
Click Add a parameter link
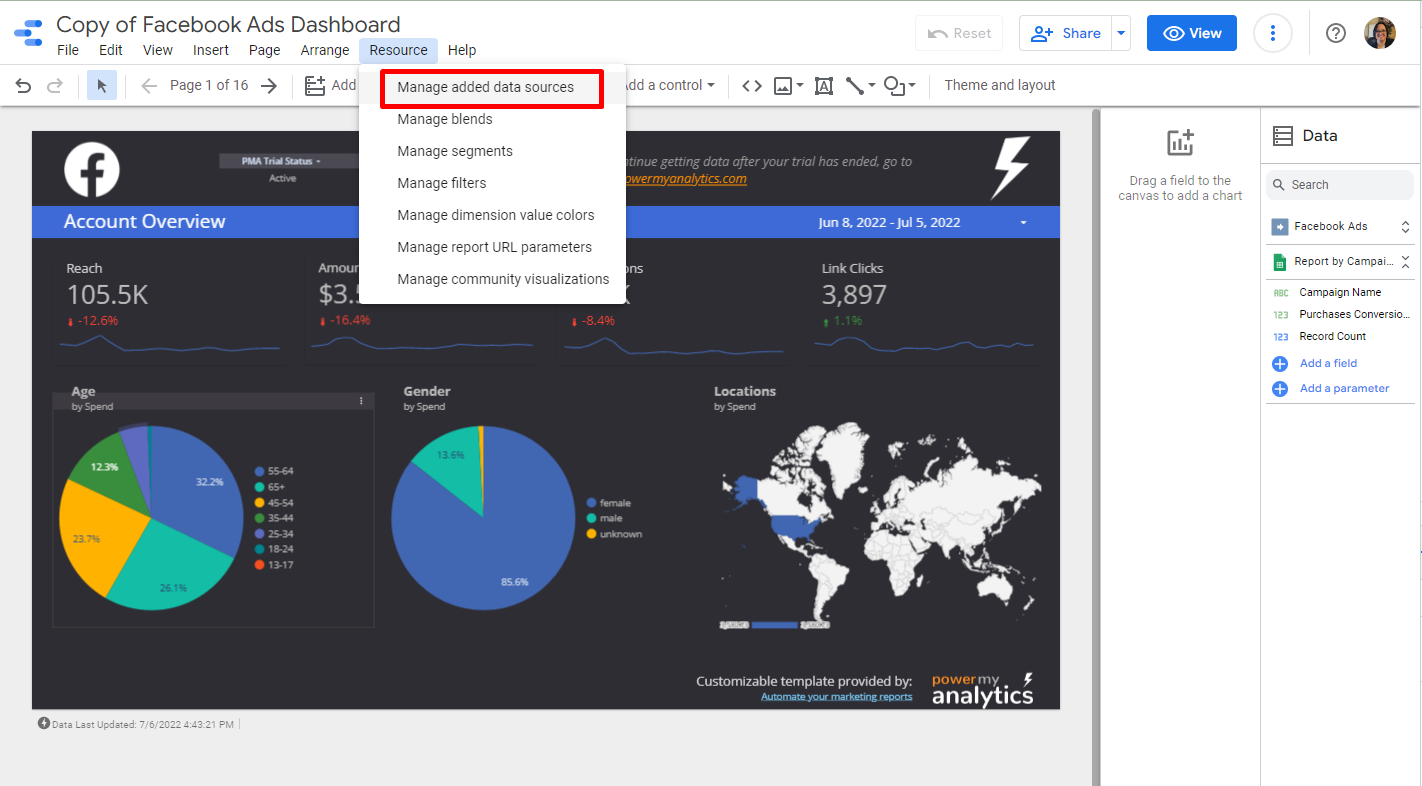coord(1344,388)
